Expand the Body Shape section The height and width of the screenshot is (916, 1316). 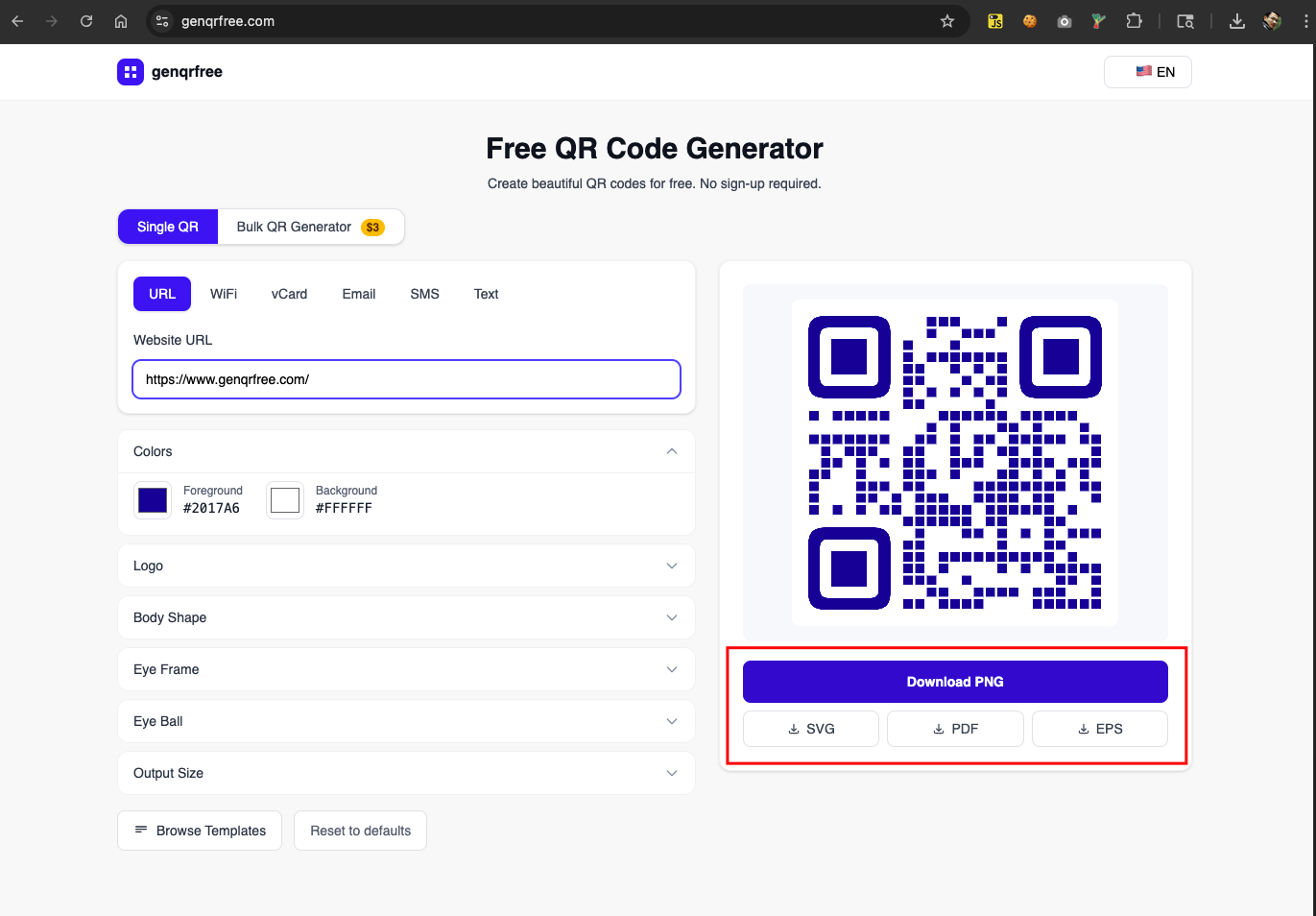pos(406,617)
